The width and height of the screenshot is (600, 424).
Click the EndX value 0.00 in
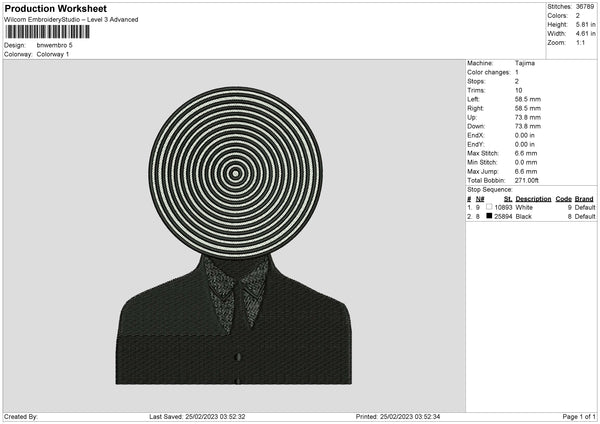pos(525,135)
